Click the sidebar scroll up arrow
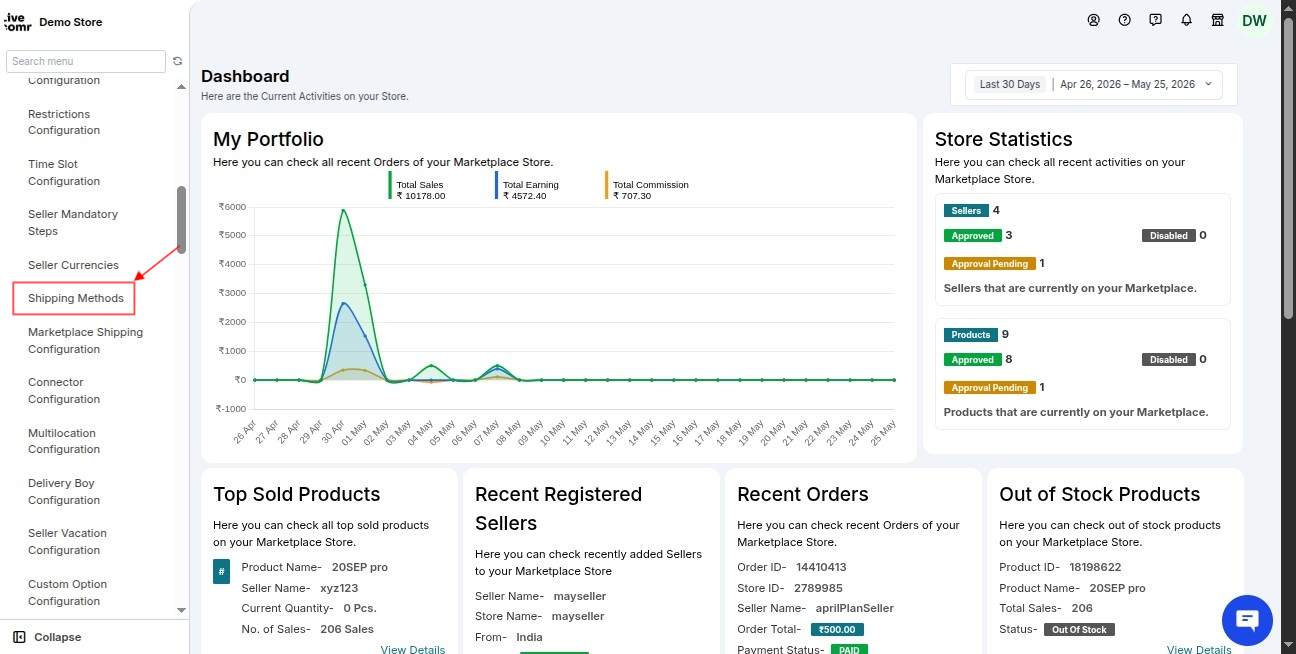 click(181, 87)
